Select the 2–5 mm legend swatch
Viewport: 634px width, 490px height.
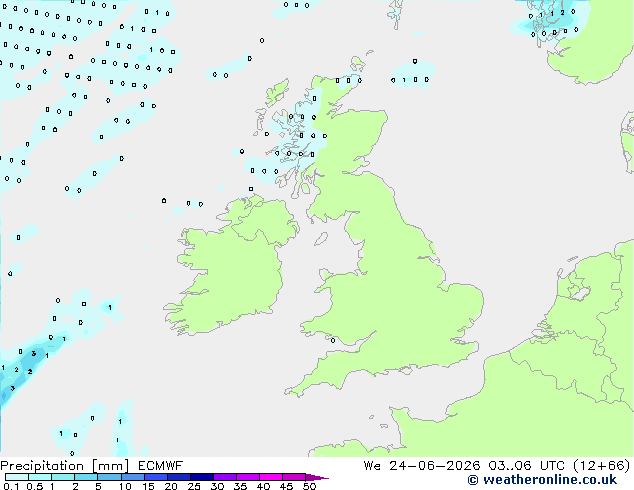86,477
